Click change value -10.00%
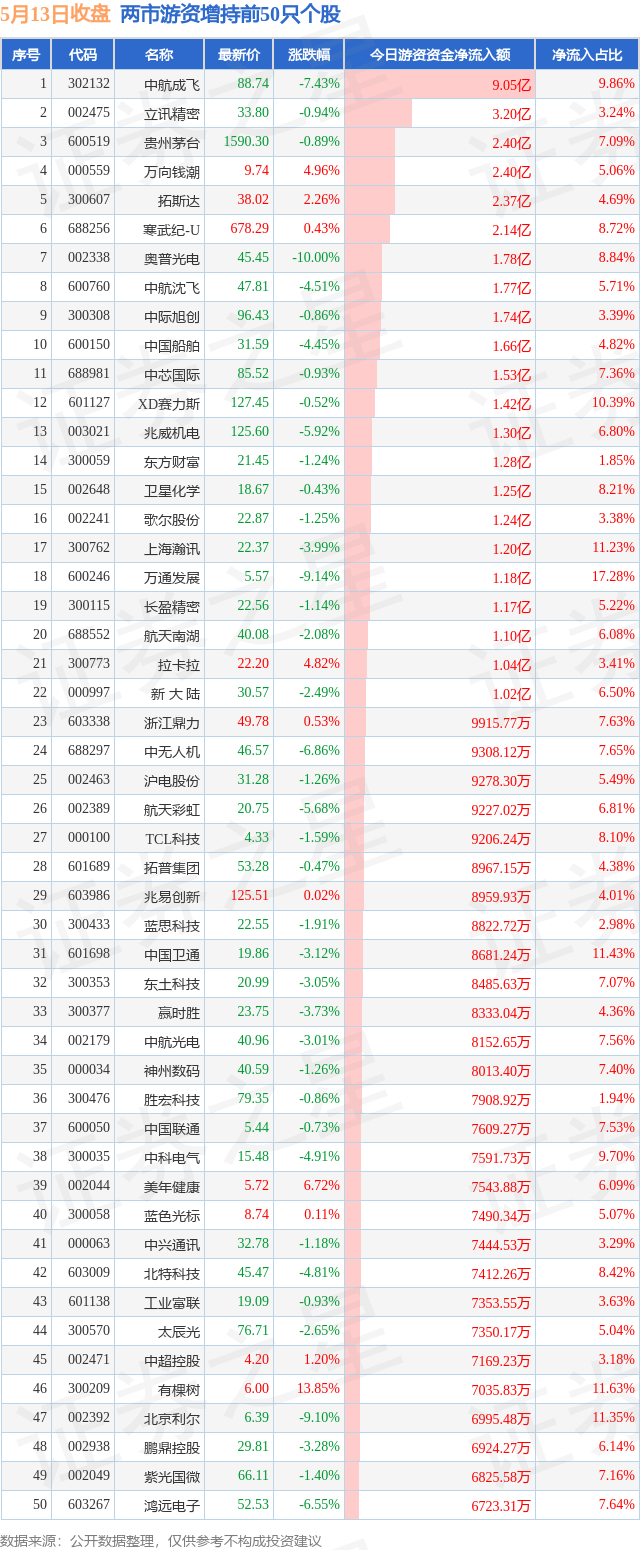Viewport: 640px width, 1550px height. click(x=316, y=258)
